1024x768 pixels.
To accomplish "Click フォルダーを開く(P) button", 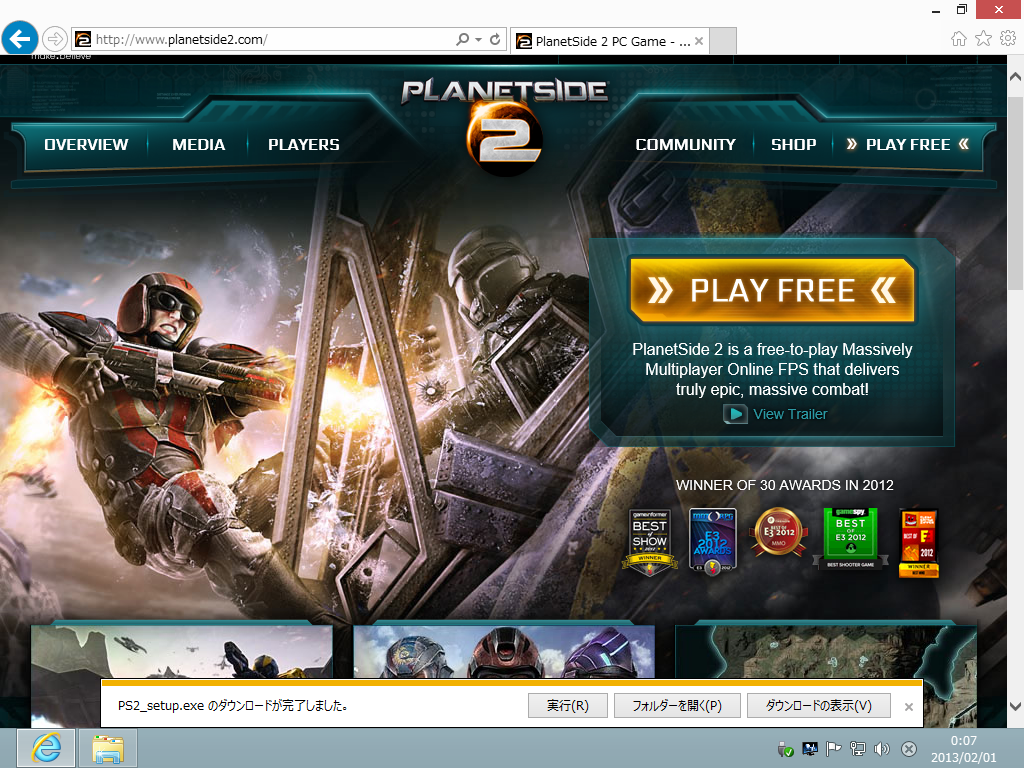I will tap(677, 705).
